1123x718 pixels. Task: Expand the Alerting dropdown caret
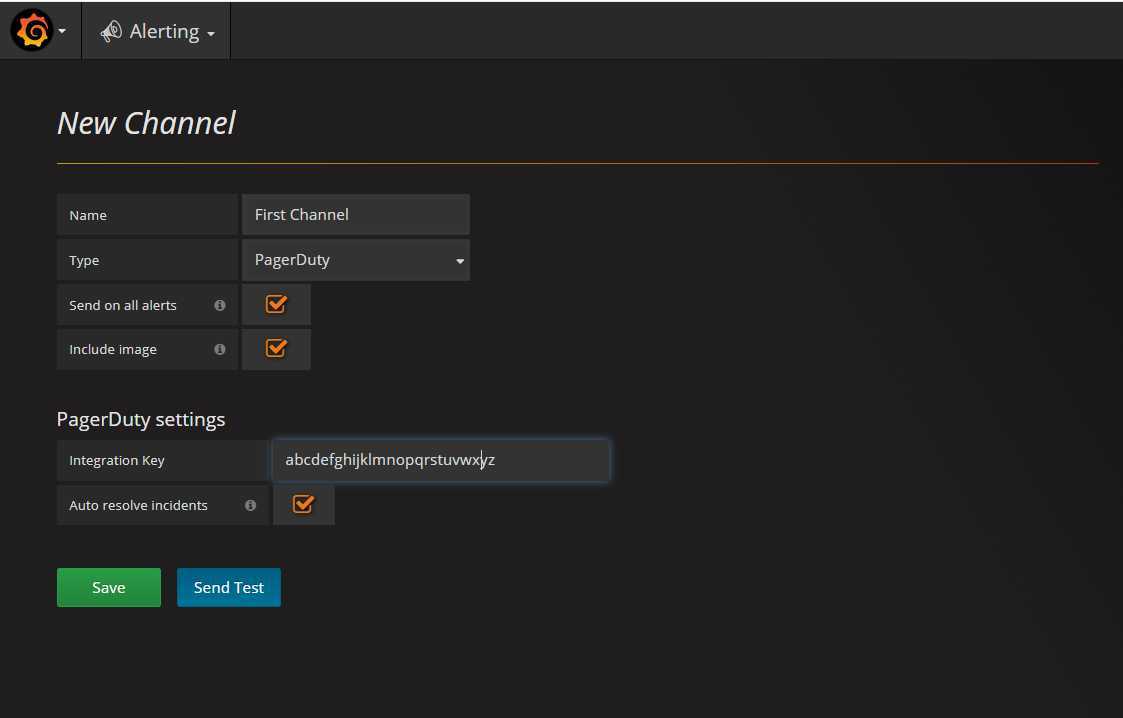click(x=211, y=34)
